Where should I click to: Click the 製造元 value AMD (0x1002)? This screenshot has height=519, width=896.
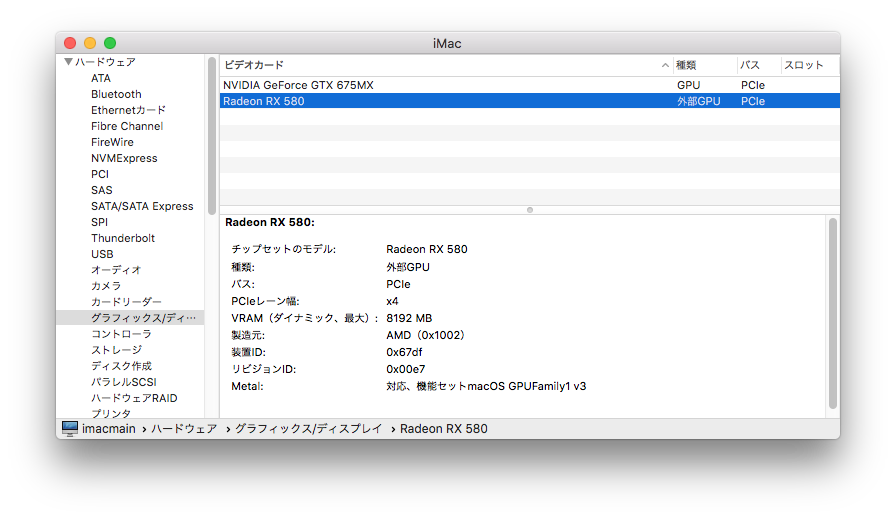coord(426,335)
